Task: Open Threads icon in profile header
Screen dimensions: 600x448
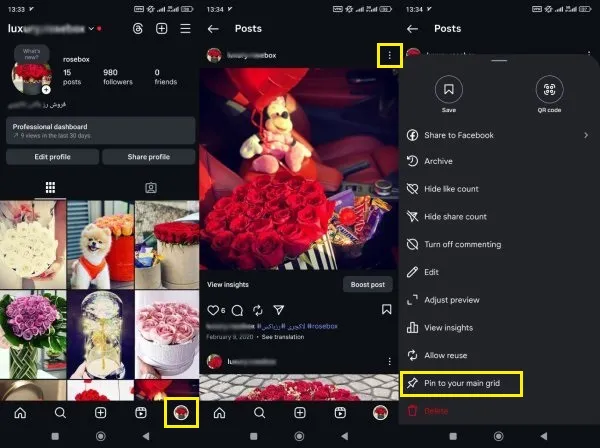Action: (x=138, y=29)
